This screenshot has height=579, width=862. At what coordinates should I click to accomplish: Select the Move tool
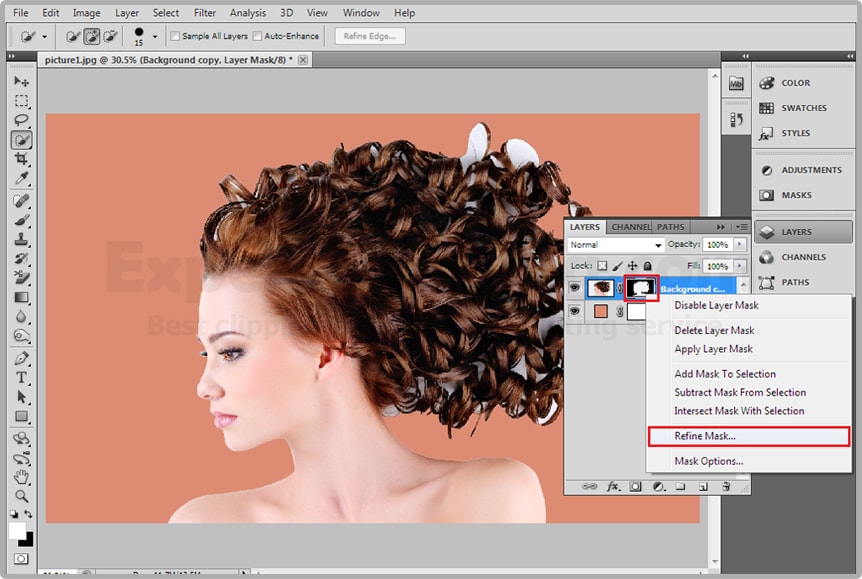click(x=21, y=82)
